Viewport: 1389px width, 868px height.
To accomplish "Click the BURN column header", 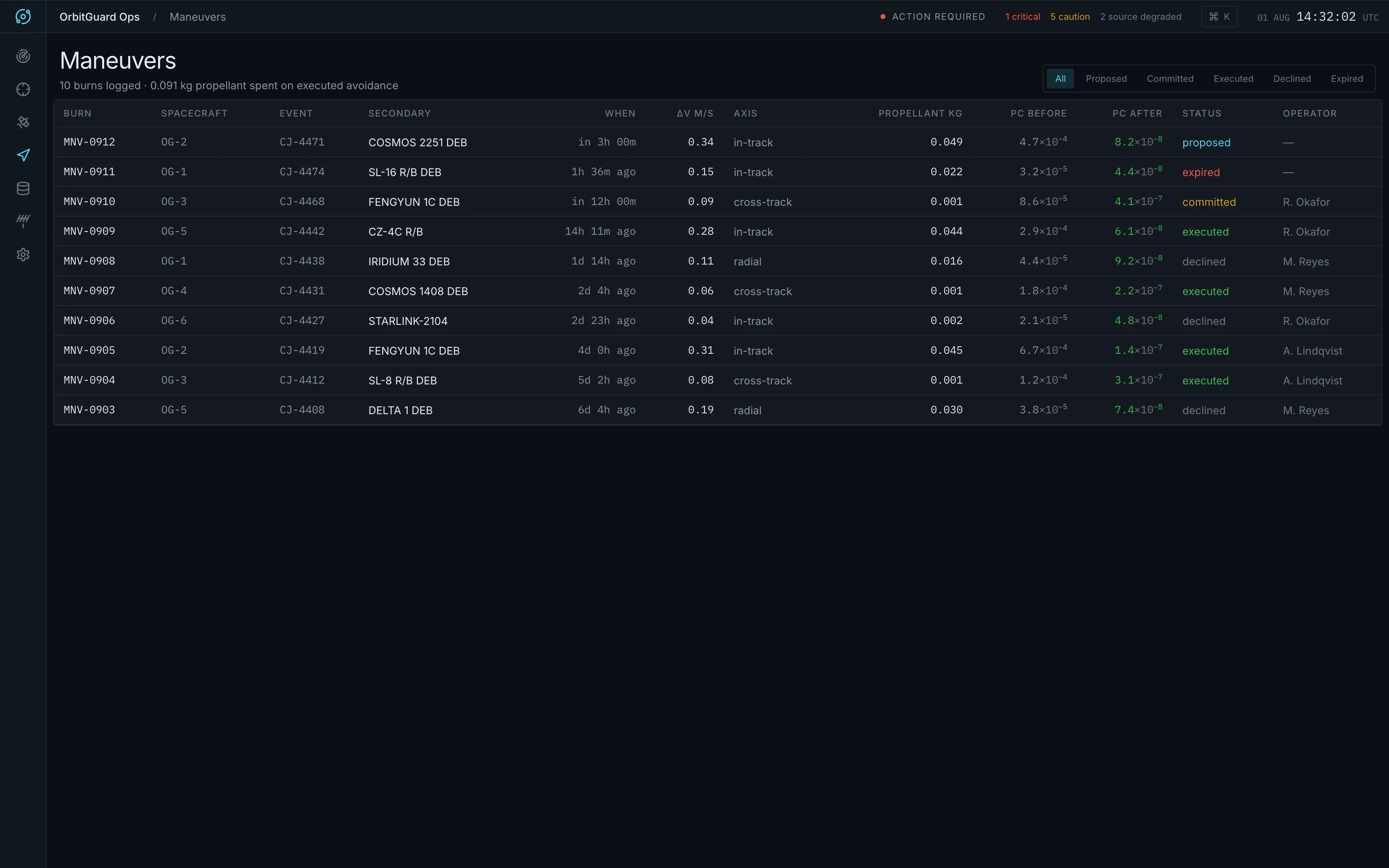I will pos(77,114).
